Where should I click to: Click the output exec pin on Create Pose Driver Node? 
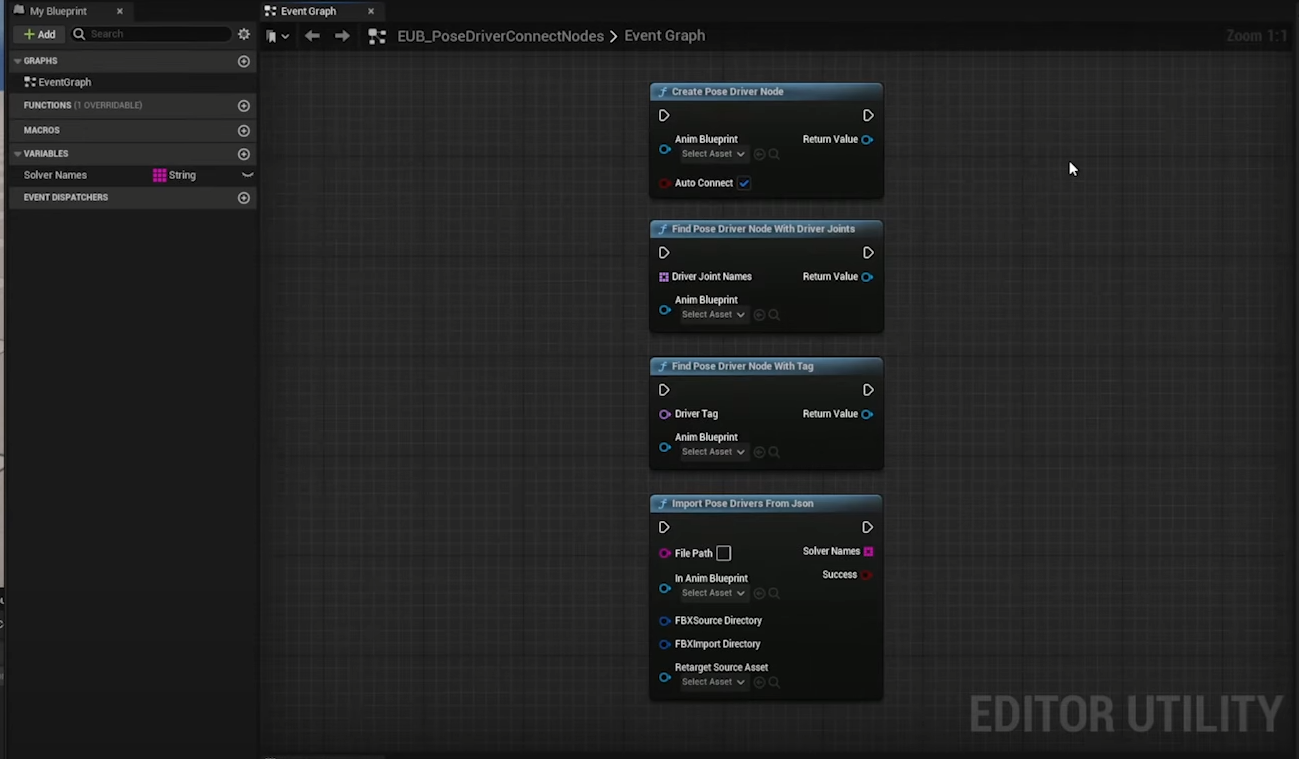pos(867,116)
